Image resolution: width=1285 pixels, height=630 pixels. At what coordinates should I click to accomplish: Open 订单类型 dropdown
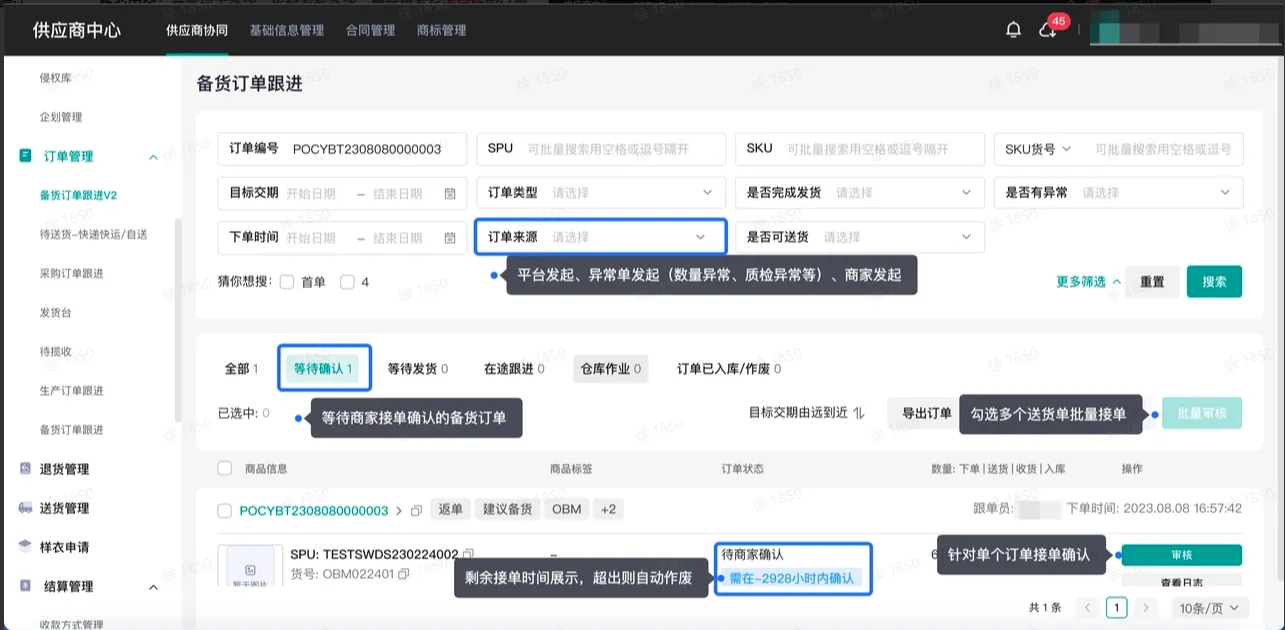point(601,192)
